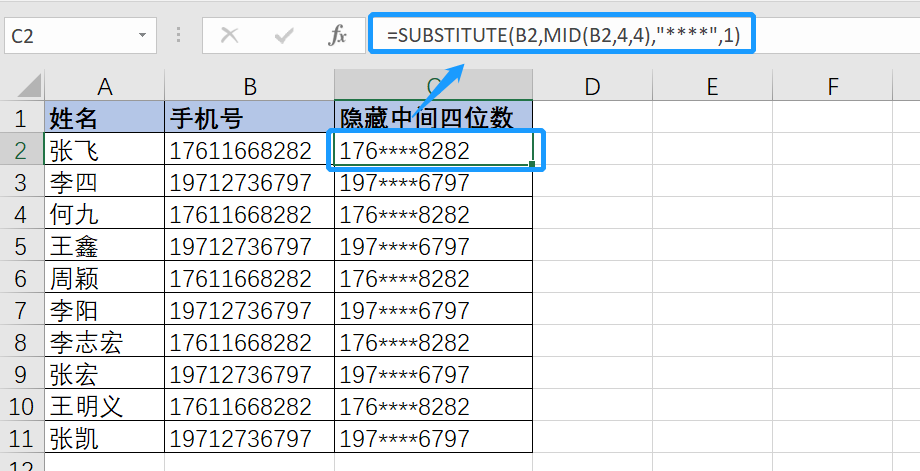The width and height of the screenshot is (920, 471).
Task: Click the formula bar resize dots handle
Action: (x=179, y=36)
